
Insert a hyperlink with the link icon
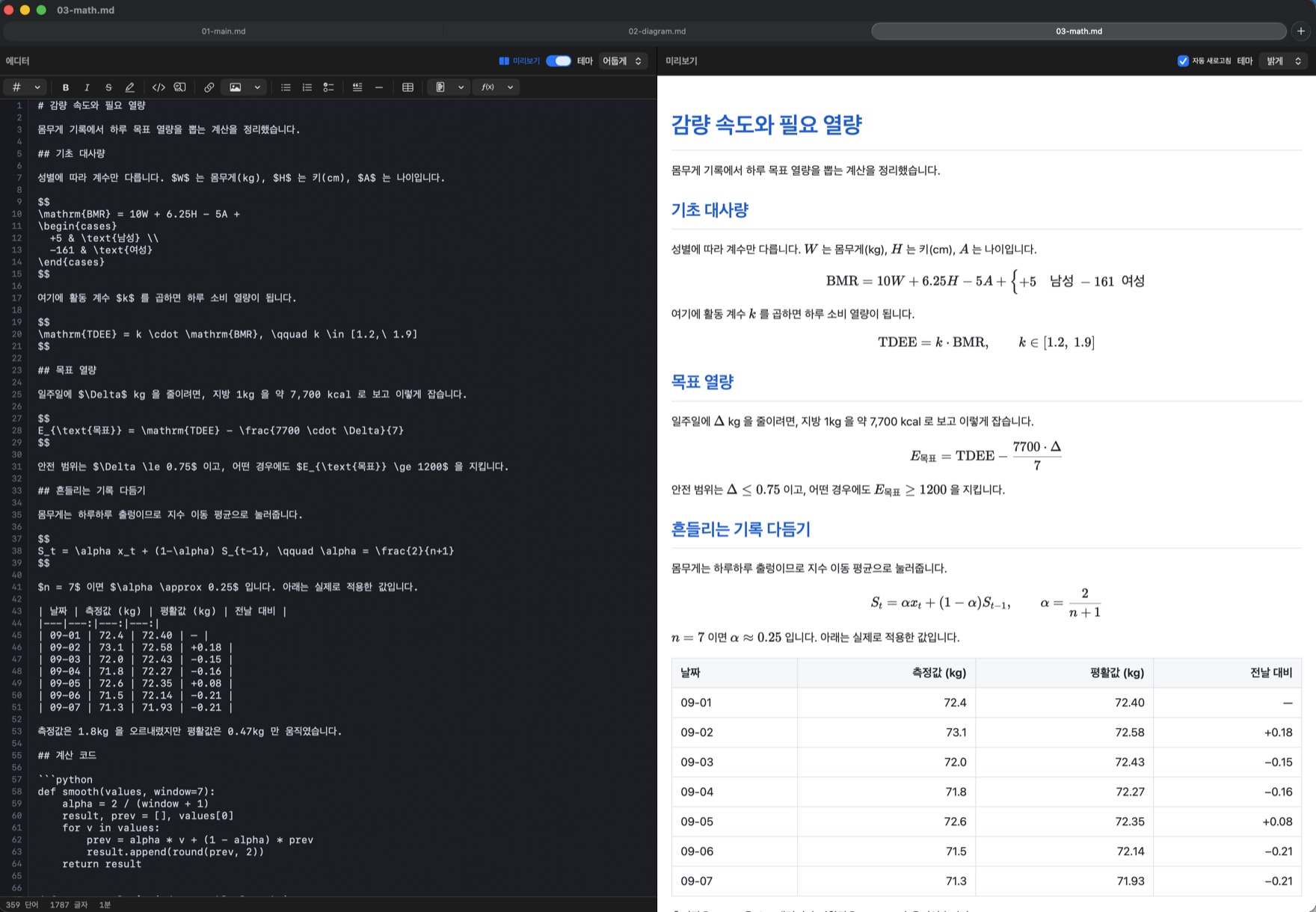209,87
